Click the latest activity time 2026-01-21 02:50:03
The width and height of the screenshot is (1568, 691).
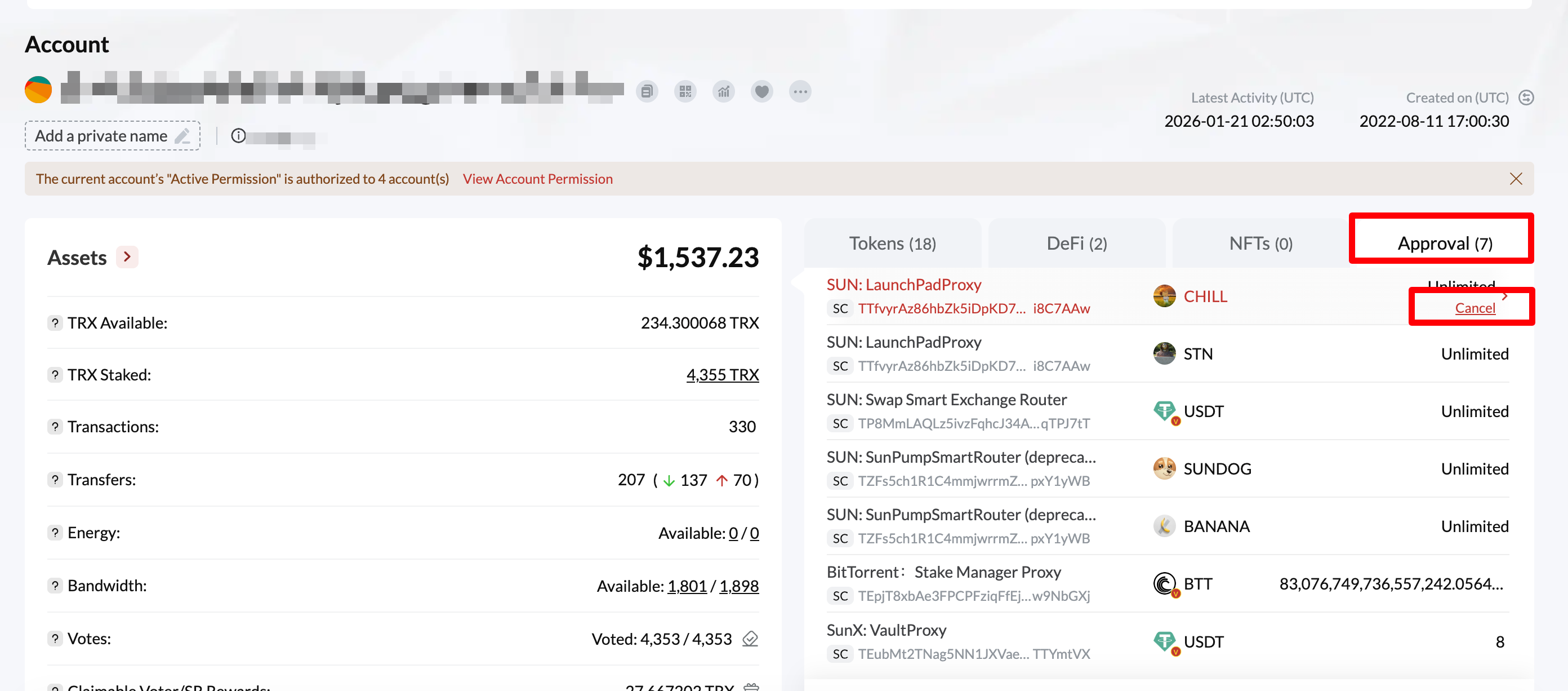[1239, 121]
